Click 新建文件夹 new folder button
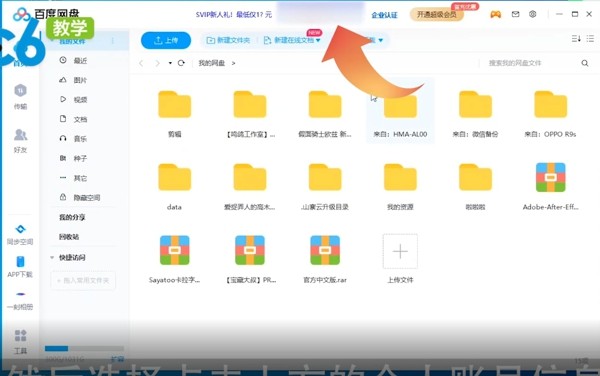This screenshot has height=376, width=600. [x=228, y=40]
